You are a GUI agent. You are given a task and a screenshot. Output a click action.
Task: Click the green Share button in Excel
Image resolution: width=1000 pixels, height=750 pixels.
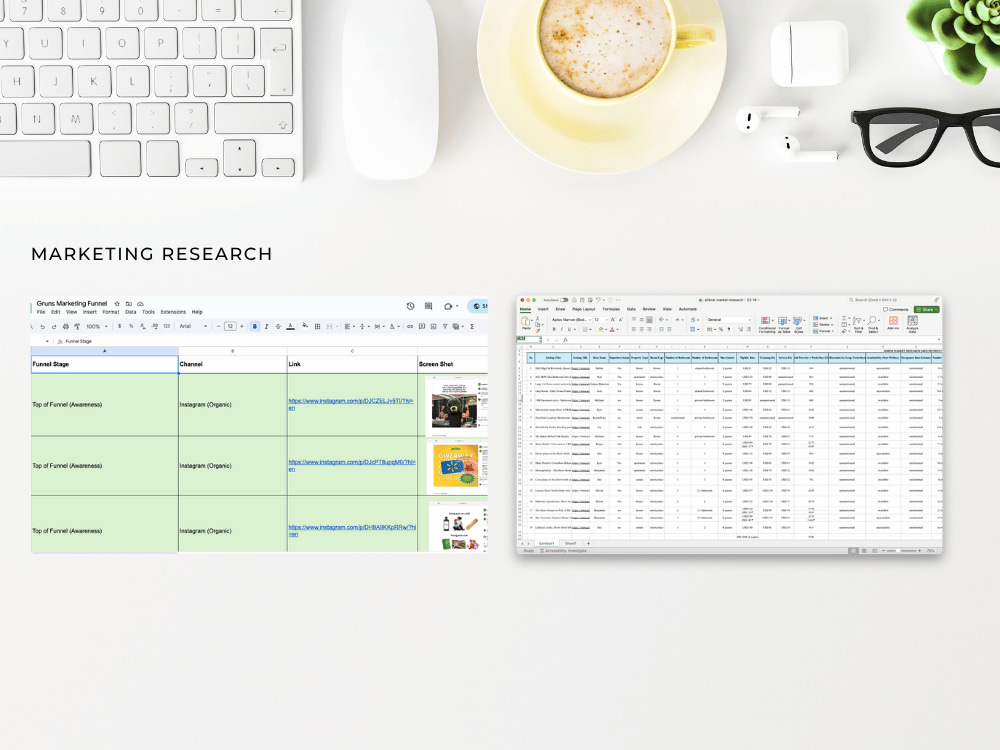tap(927, 309)
